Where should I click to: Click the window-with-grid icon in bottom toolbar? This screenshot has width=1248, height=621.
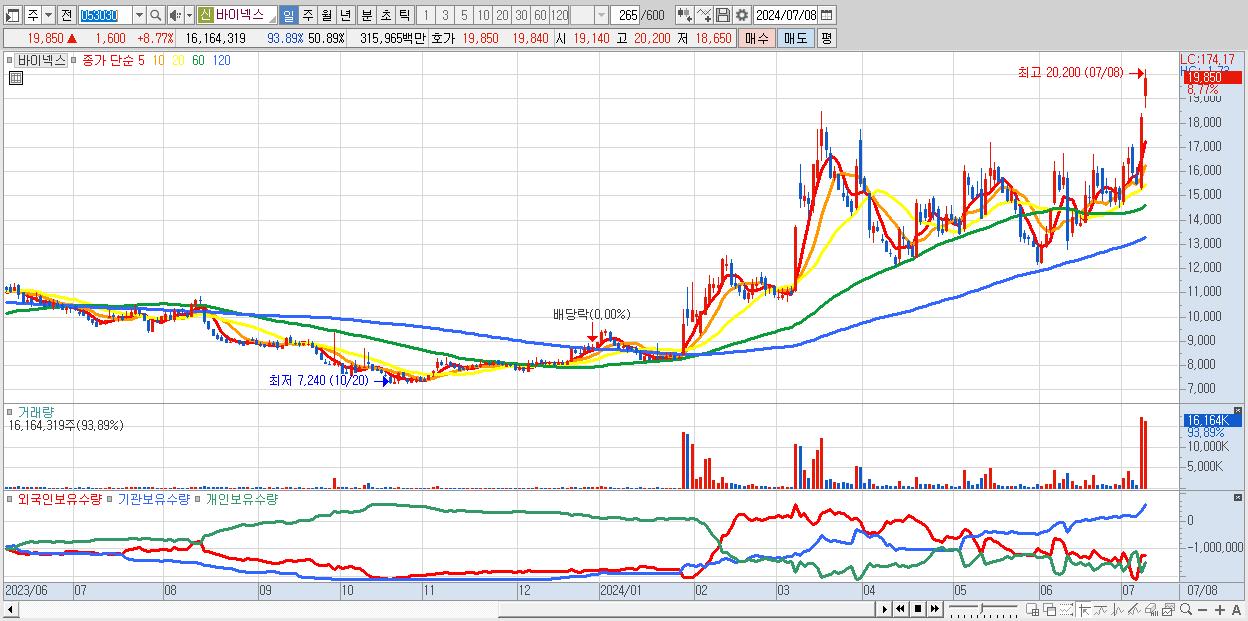click(1033, 610)
